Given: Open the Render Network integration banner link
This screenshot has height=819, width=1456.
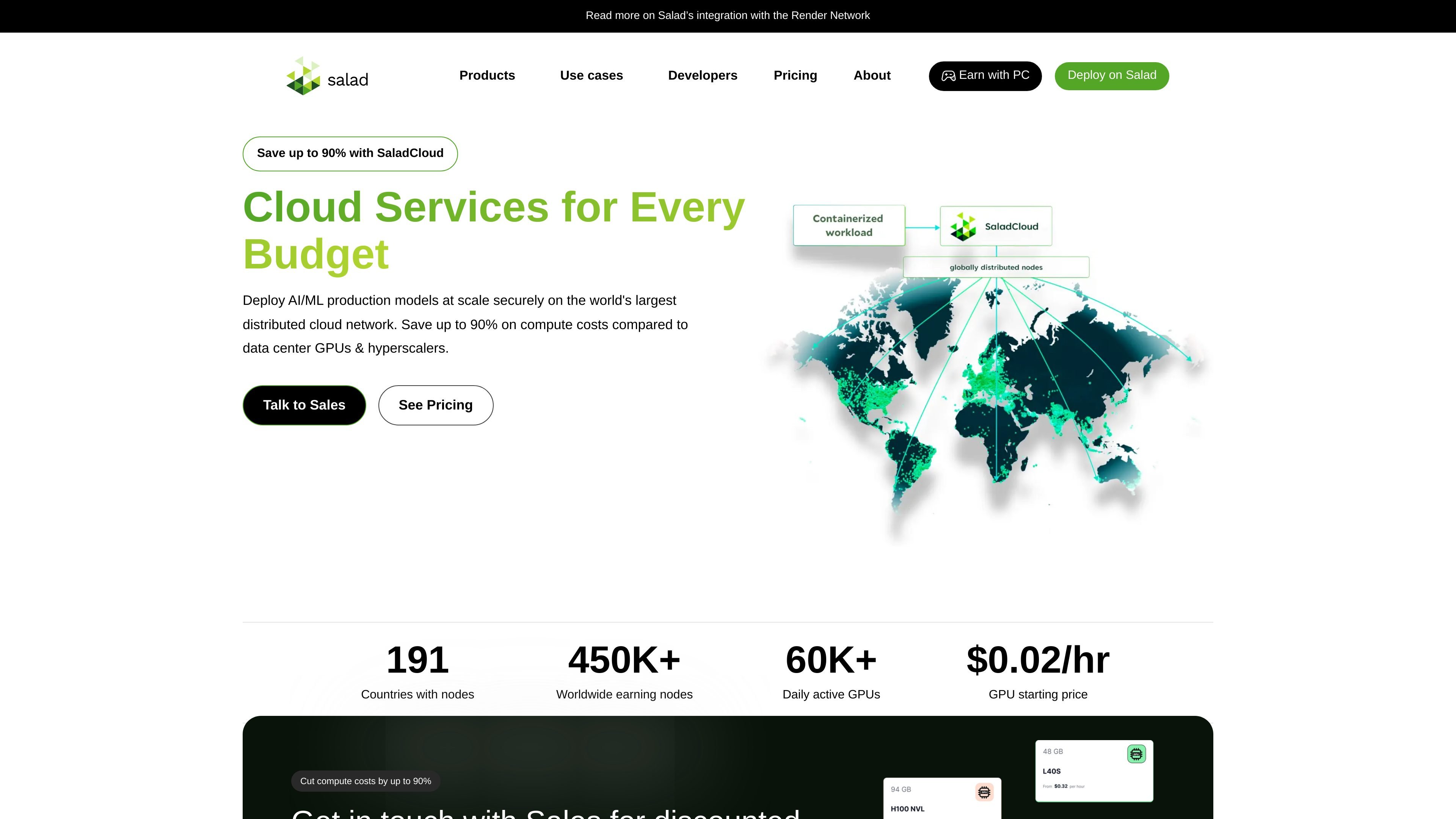Looking at the screenshot, I should point(728,16).
